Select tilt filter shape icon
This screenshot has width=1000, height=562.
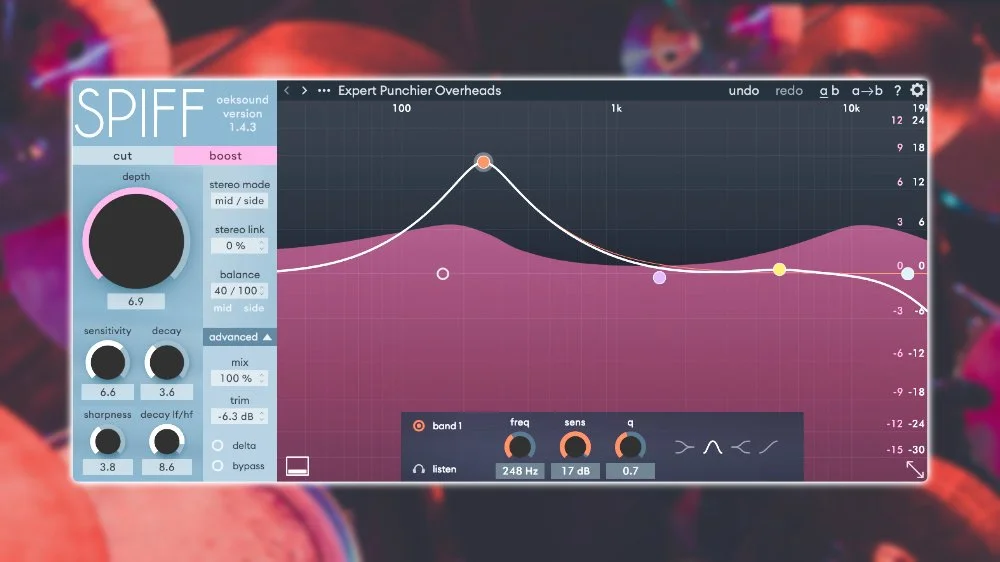pyautogui.click(x=768, y=447)
